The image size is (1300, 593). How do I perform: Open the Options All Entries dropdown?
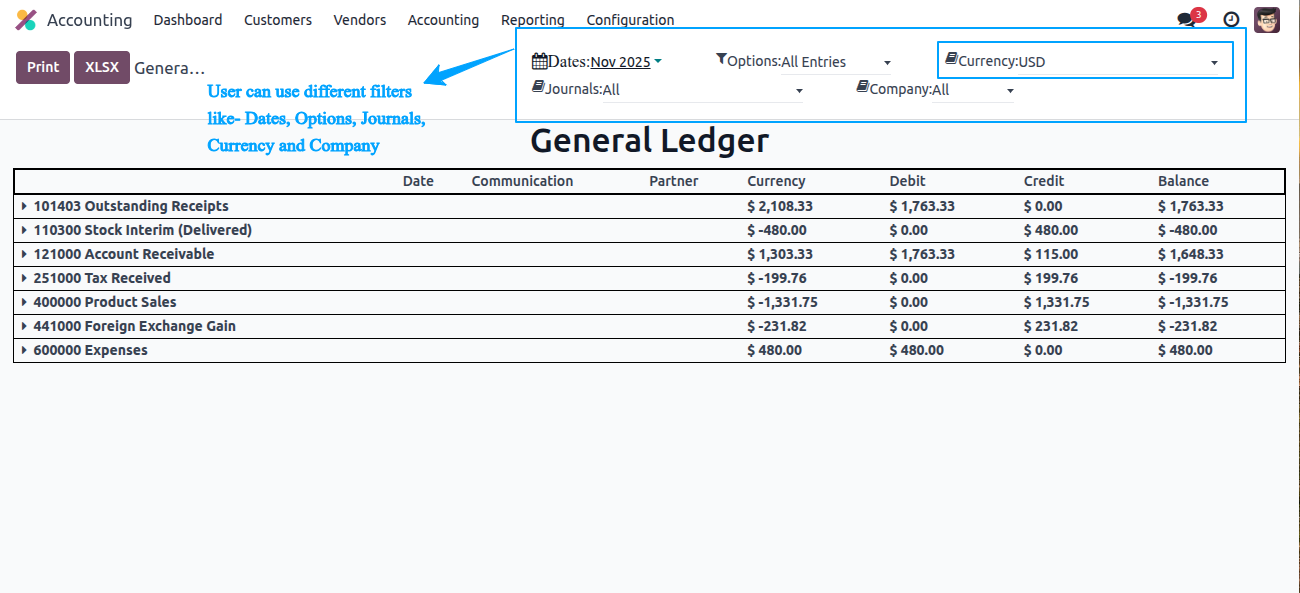pos(836,62)
